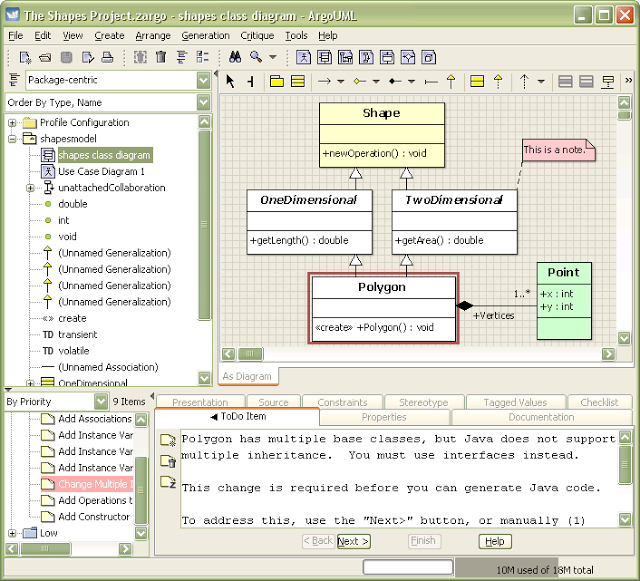This screenshot has height=581, width=640.
Task: Open the Generation menu
Action: (x=206, y=36)
